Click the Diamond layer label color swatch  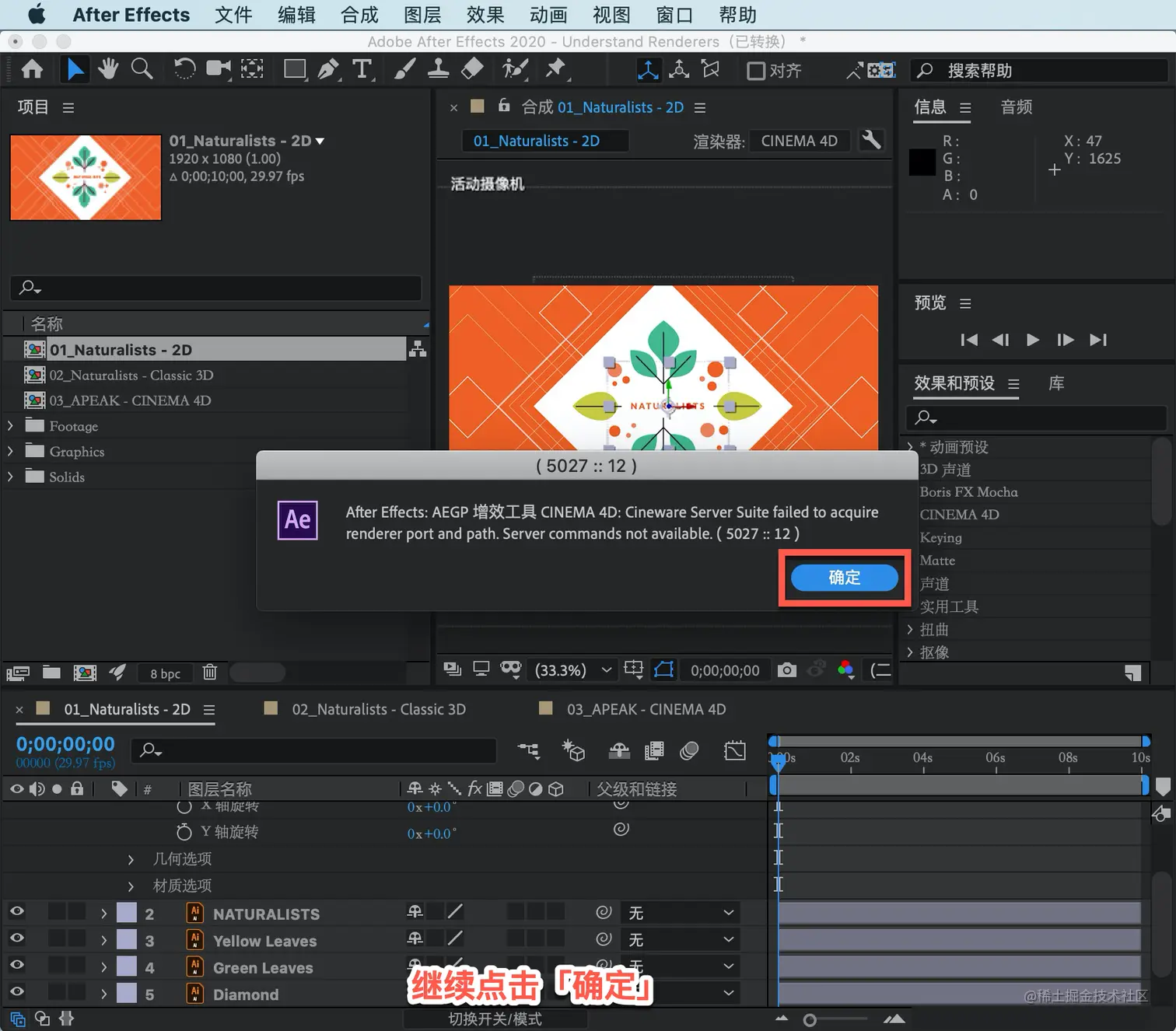(x=127, y=994)
